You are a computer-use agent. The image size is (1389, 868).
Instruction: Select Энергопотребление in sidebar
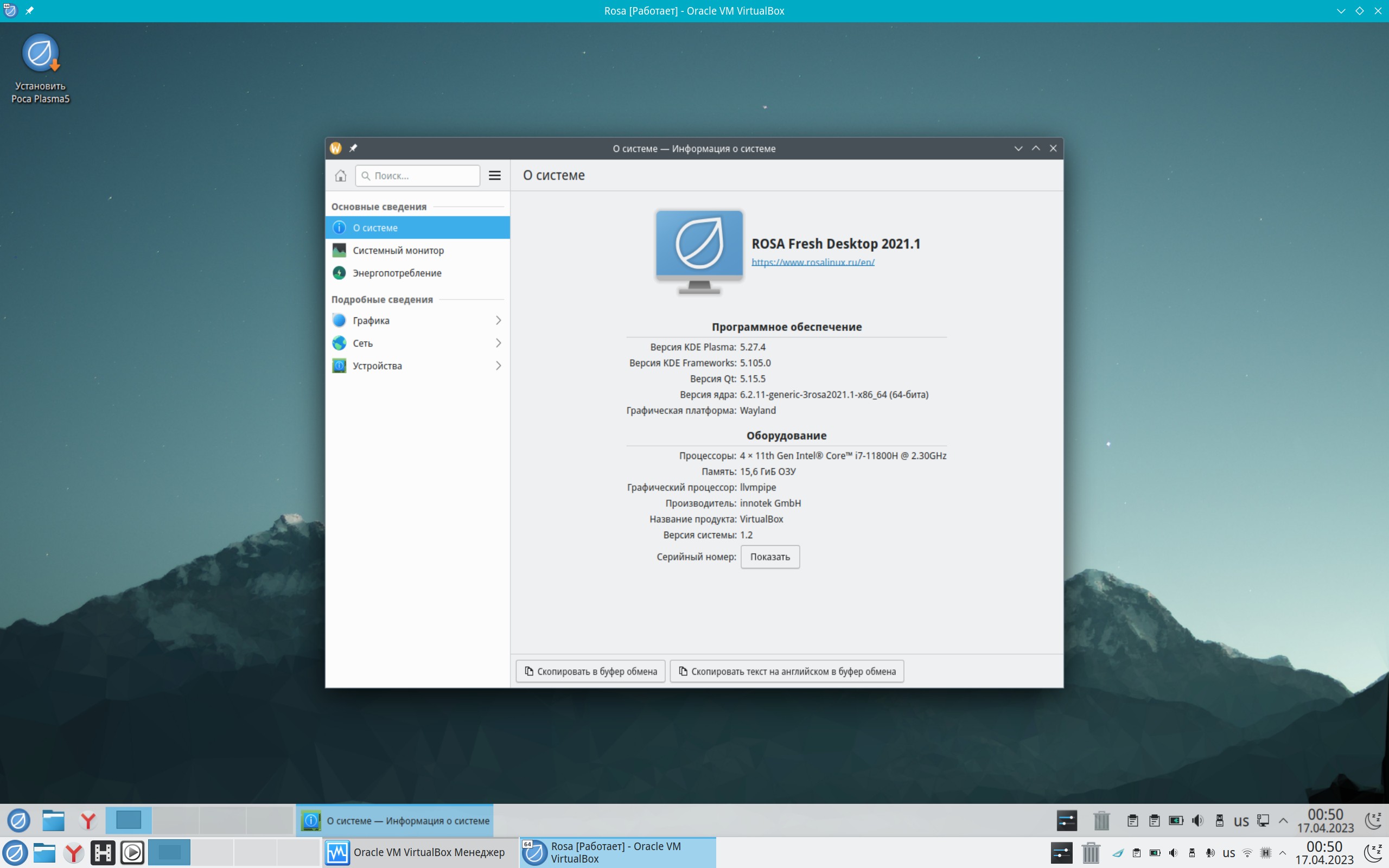pyautogui.click(x=397, y=273)
